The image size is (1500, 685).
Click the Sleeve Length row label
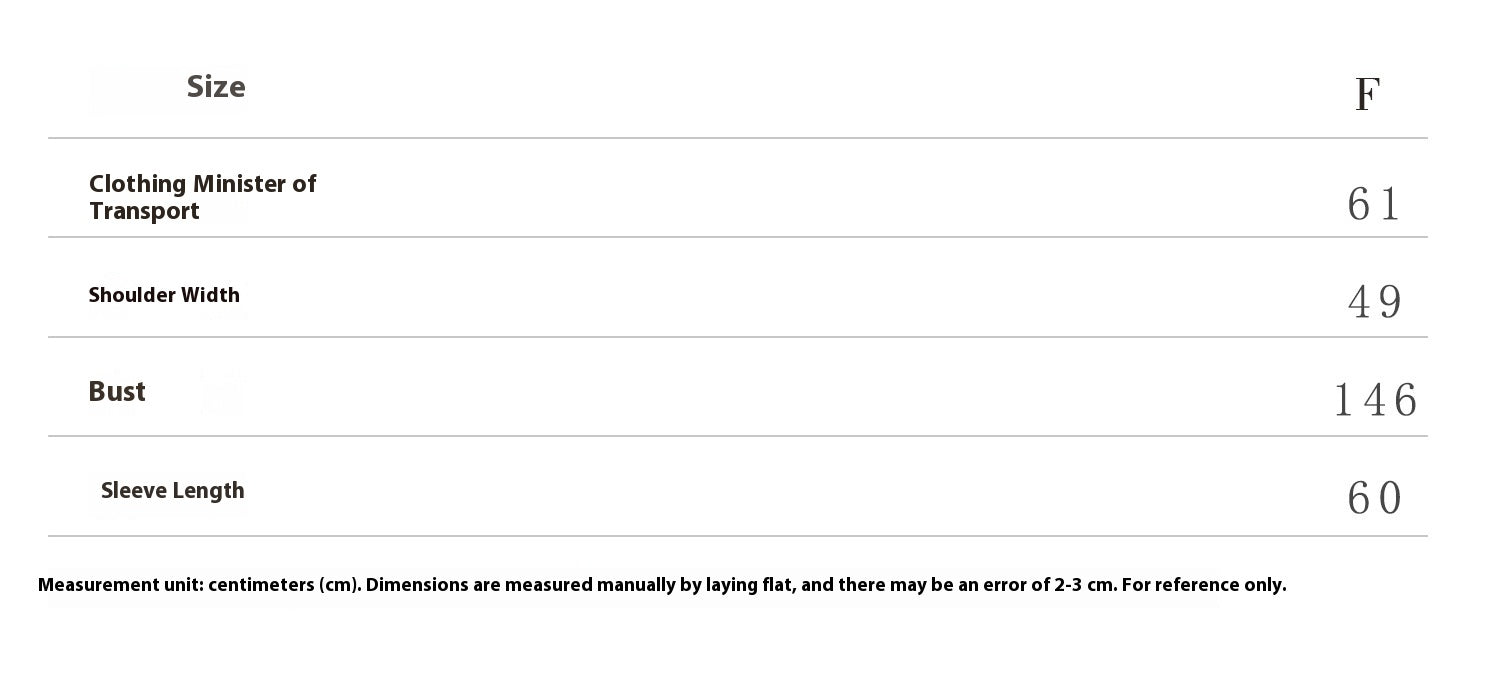click(172, 491)
